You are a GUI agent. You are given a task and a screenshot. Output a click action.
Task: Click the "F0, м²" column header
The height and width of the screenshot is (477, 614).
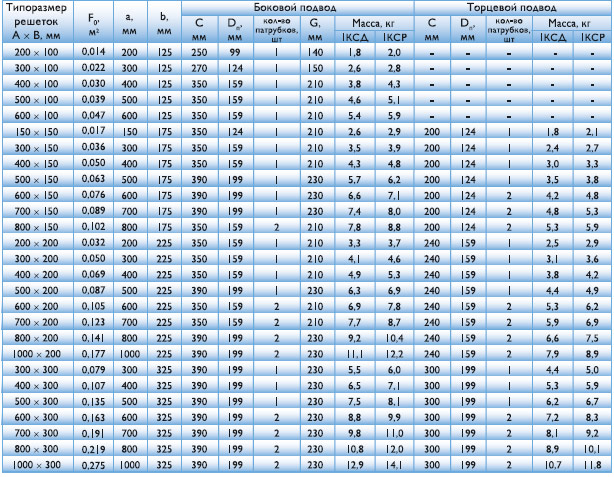point(93,24)
